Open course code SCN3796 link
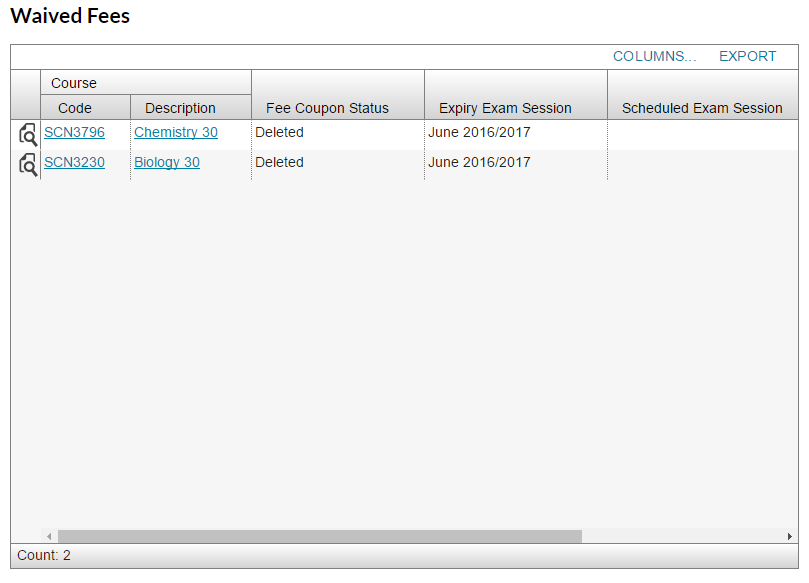The image size is (809, 583). [74, 132]
